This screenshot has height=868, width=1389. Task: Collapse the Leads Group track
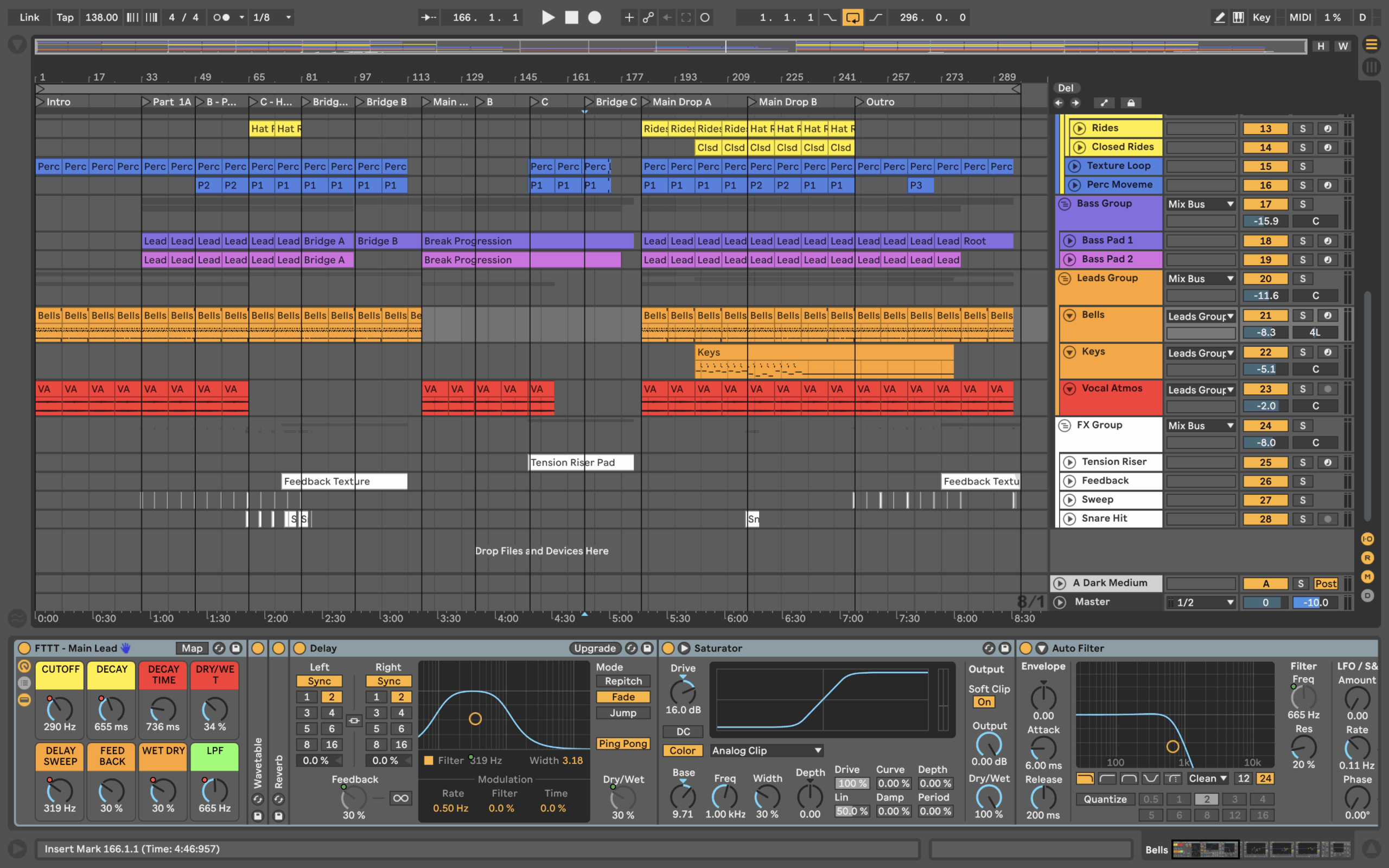coord(1064,278)
